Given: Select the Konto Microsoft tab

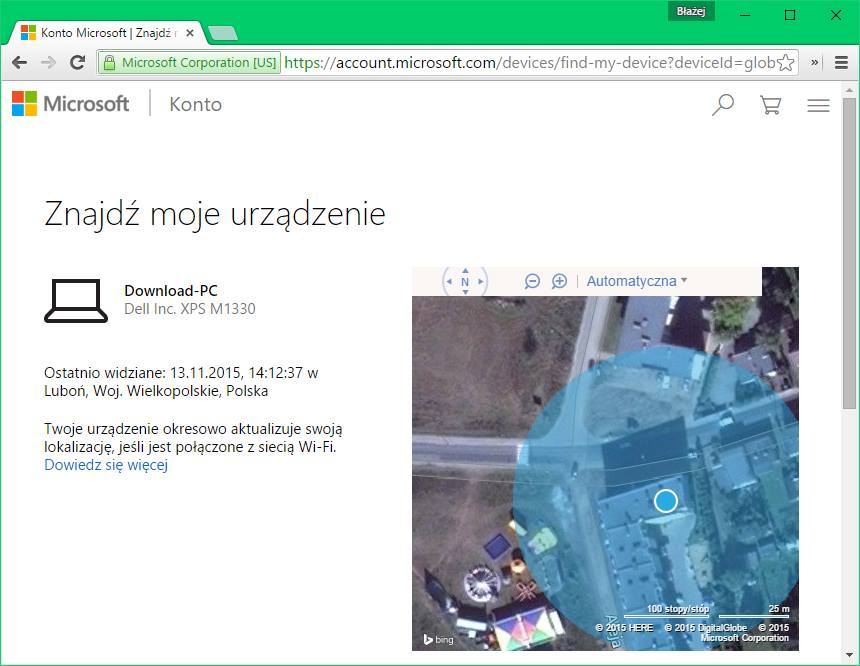Looking at the screenshot, I should click(x=107, y=33).
